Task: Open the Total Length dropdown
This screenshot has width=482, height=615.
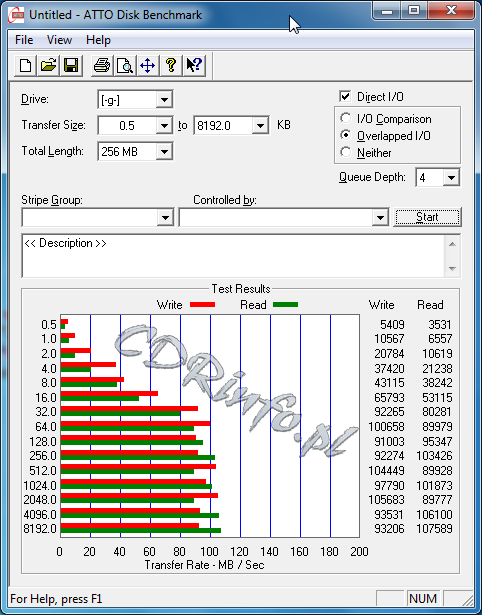Action: [x=164, y=152]
